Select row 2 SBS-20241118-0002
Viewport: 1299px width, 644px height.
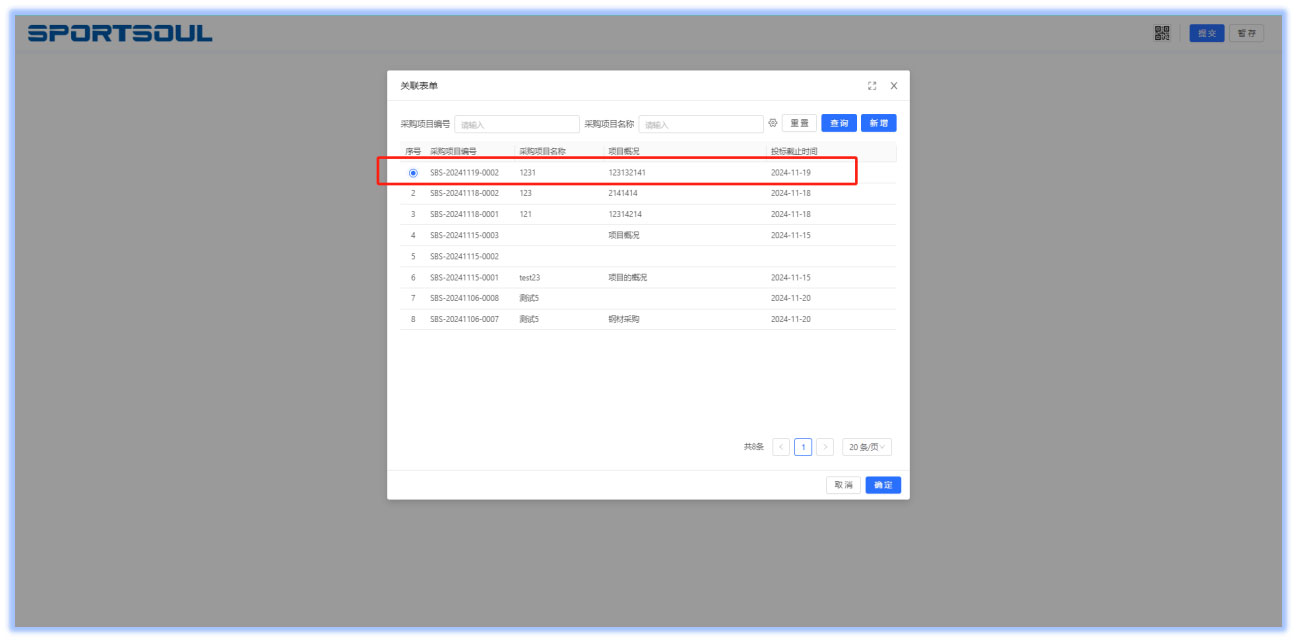[464, 193]
